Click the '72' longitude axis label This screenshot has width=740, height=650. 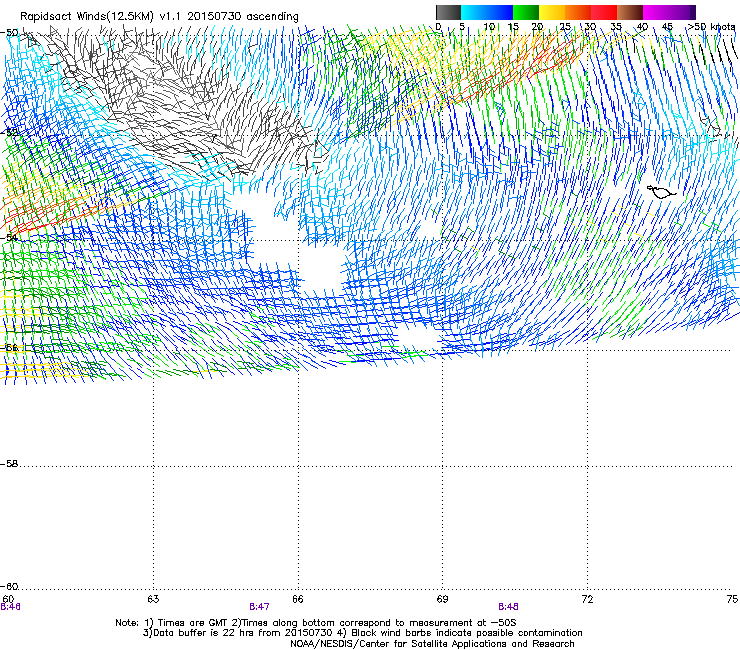[x=587, y=599]
